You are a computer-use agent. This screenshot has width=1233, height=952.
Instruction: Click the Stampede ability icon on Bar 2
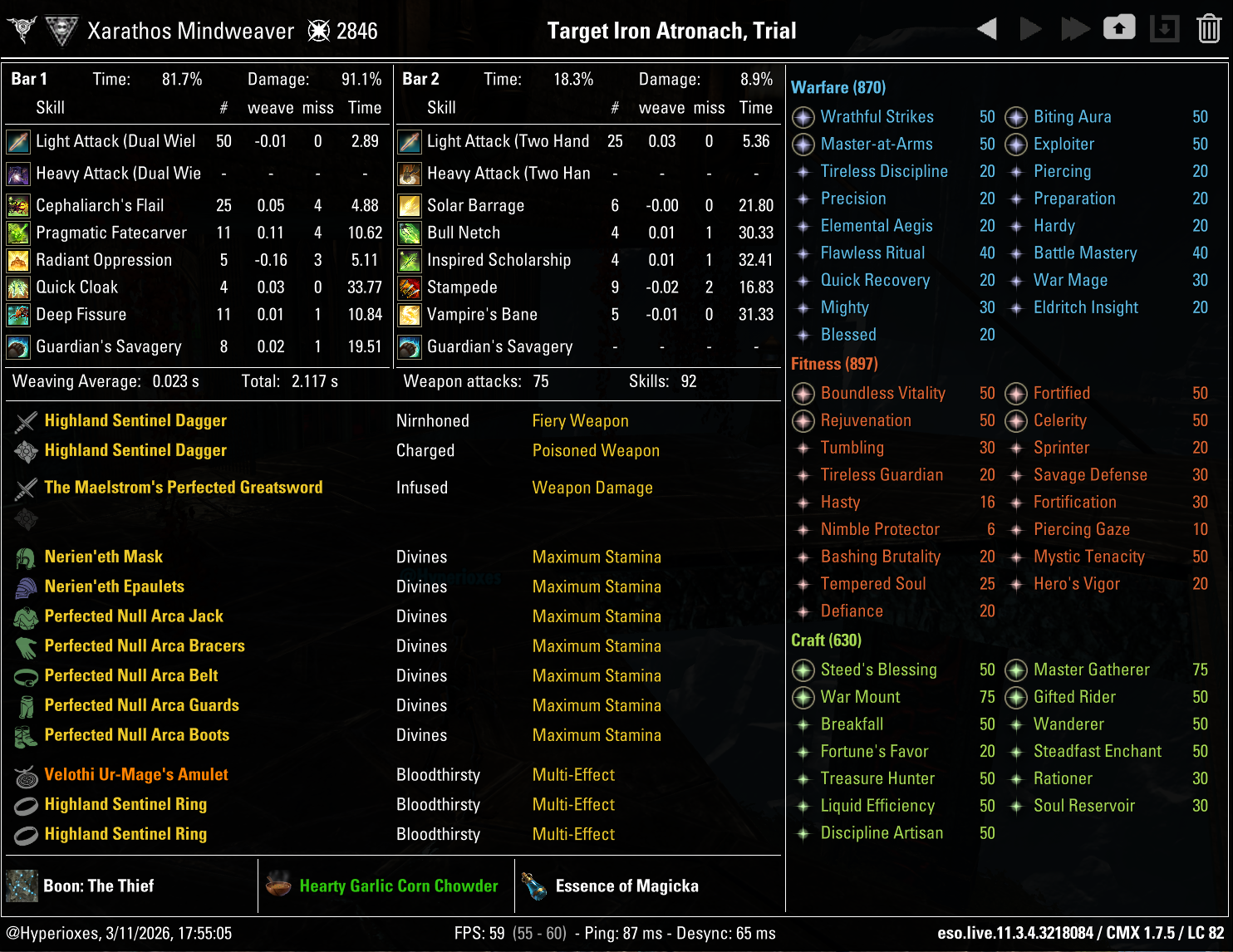point(409,287)
